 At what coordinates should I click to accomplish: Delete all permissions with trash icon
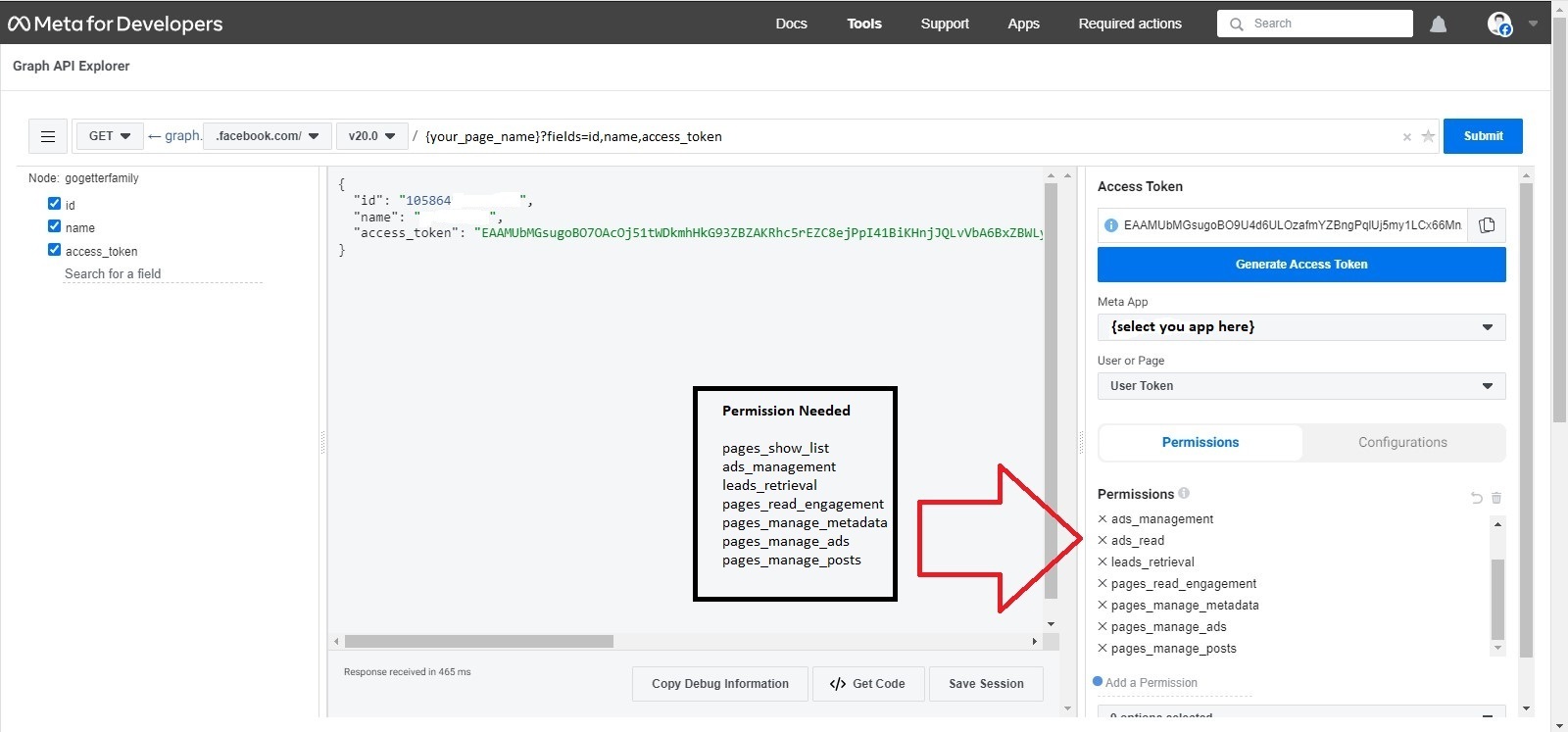tap(1496, 498)
